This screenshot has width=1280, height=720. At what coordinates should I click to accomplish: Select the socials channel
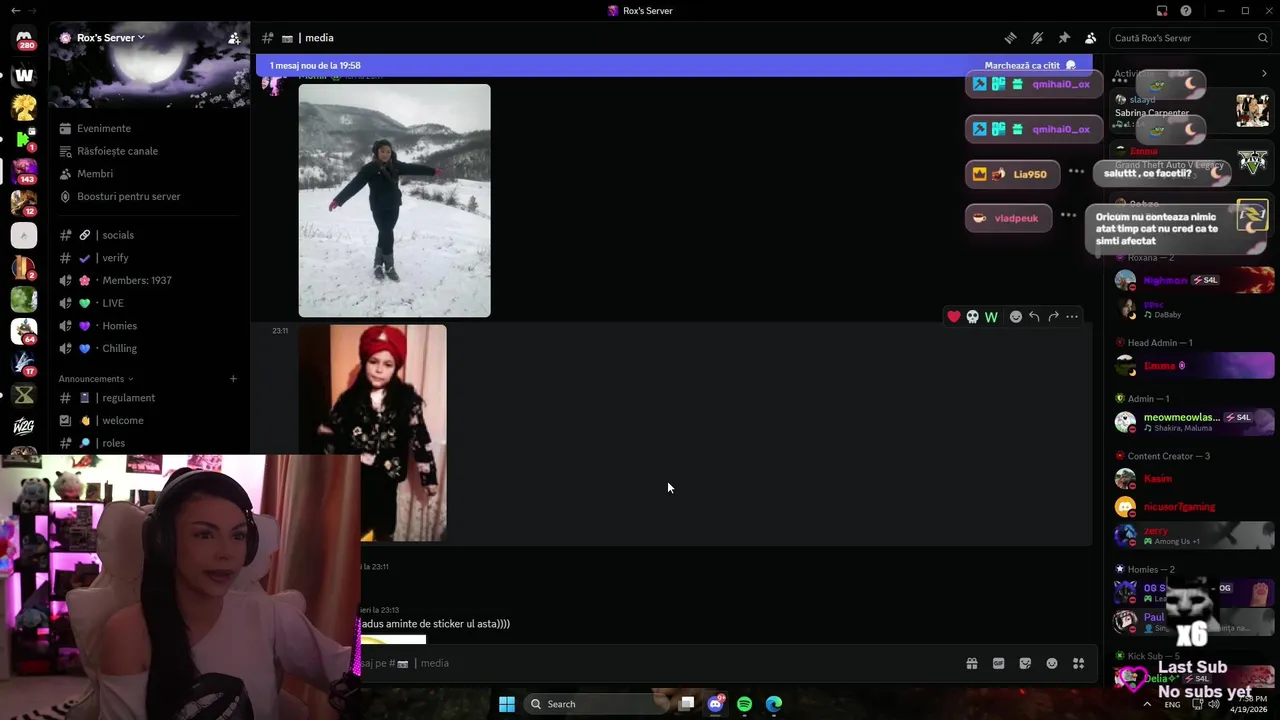[150, 235]
